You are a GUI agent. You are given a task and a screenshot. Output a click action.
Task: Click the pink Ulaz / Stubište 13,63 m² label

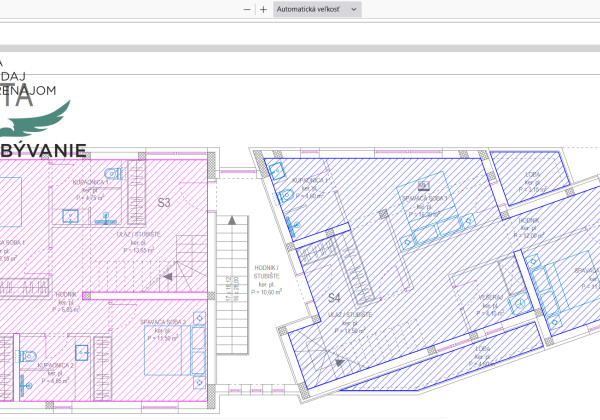(132, 236)
